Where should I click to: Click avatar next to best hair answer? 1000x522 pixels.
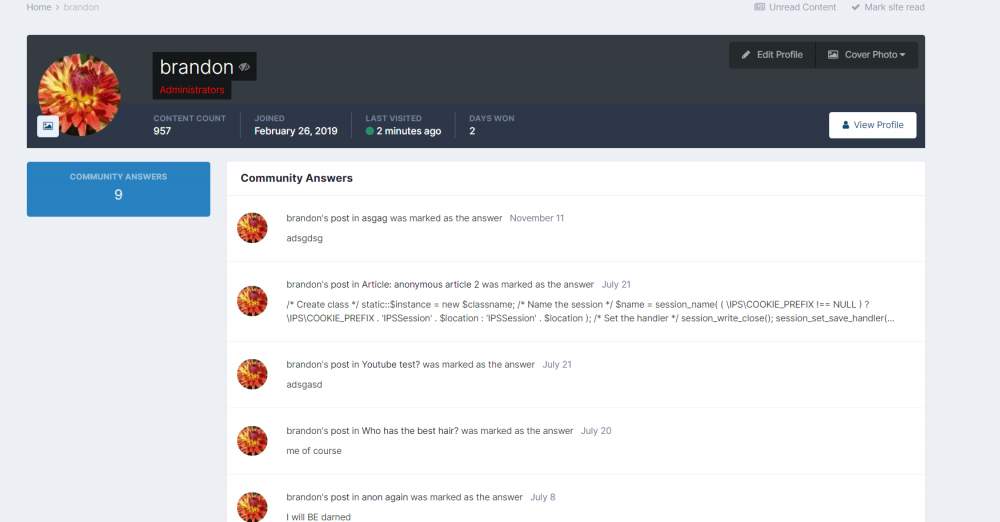[x=253, y=441]
